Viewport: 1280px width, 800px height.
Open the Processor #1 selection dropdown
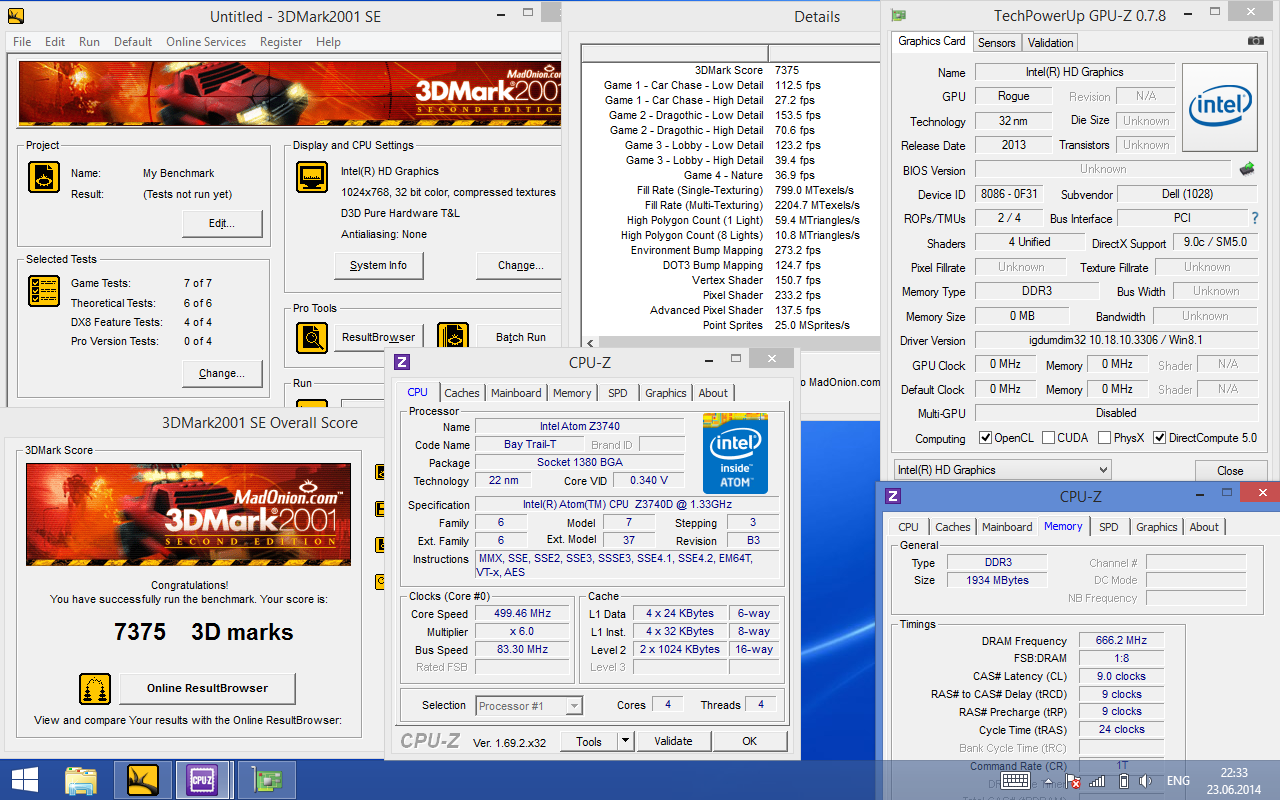point(529,706)
